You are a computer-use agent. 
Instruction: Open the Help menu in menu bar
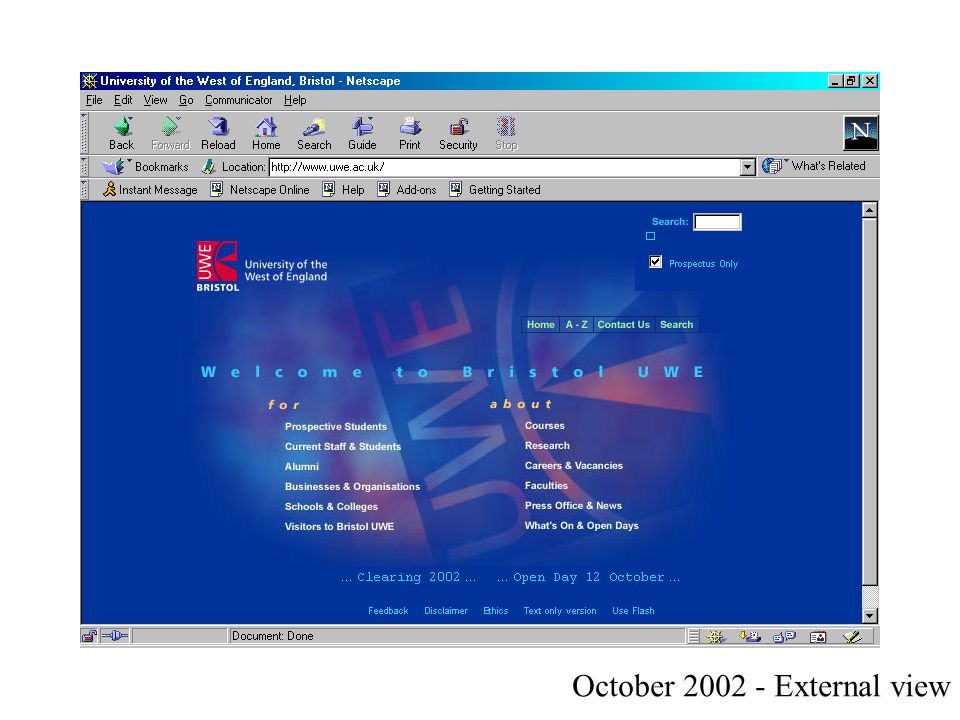(294, 100)
